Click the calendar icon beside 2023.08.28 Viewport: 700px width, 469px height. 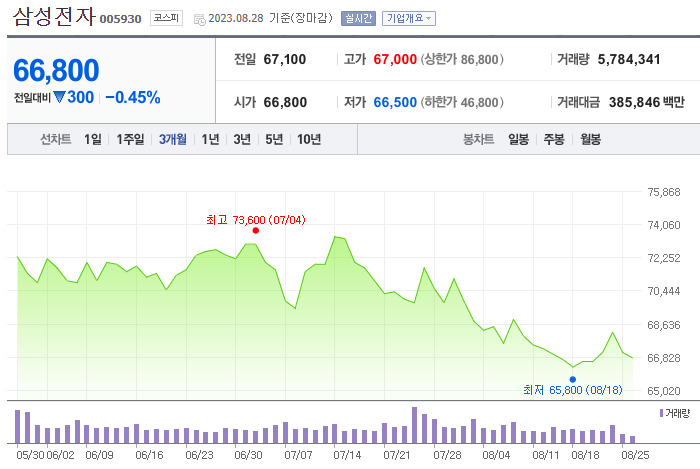pyautogui.click(x=199, y=19)
